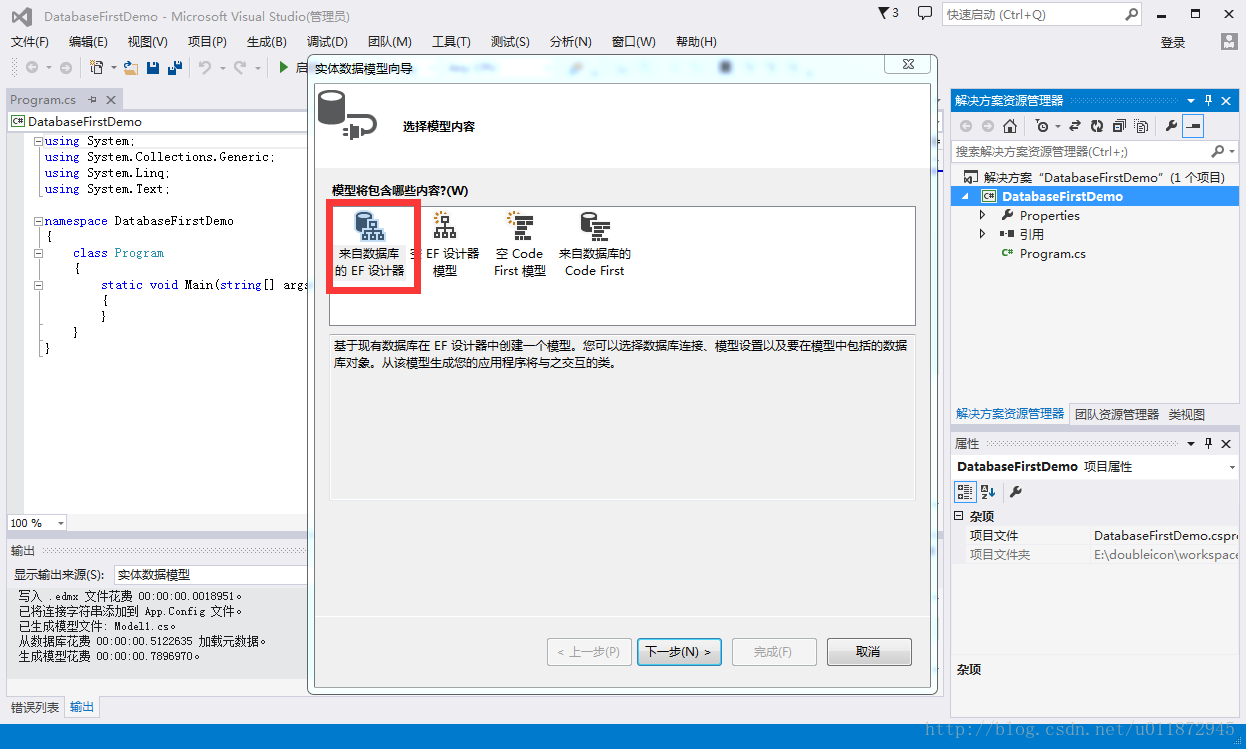Toggle Preview Selected Items button
This screenshot has width=1246, height=749.
[x=1193, y=126]
